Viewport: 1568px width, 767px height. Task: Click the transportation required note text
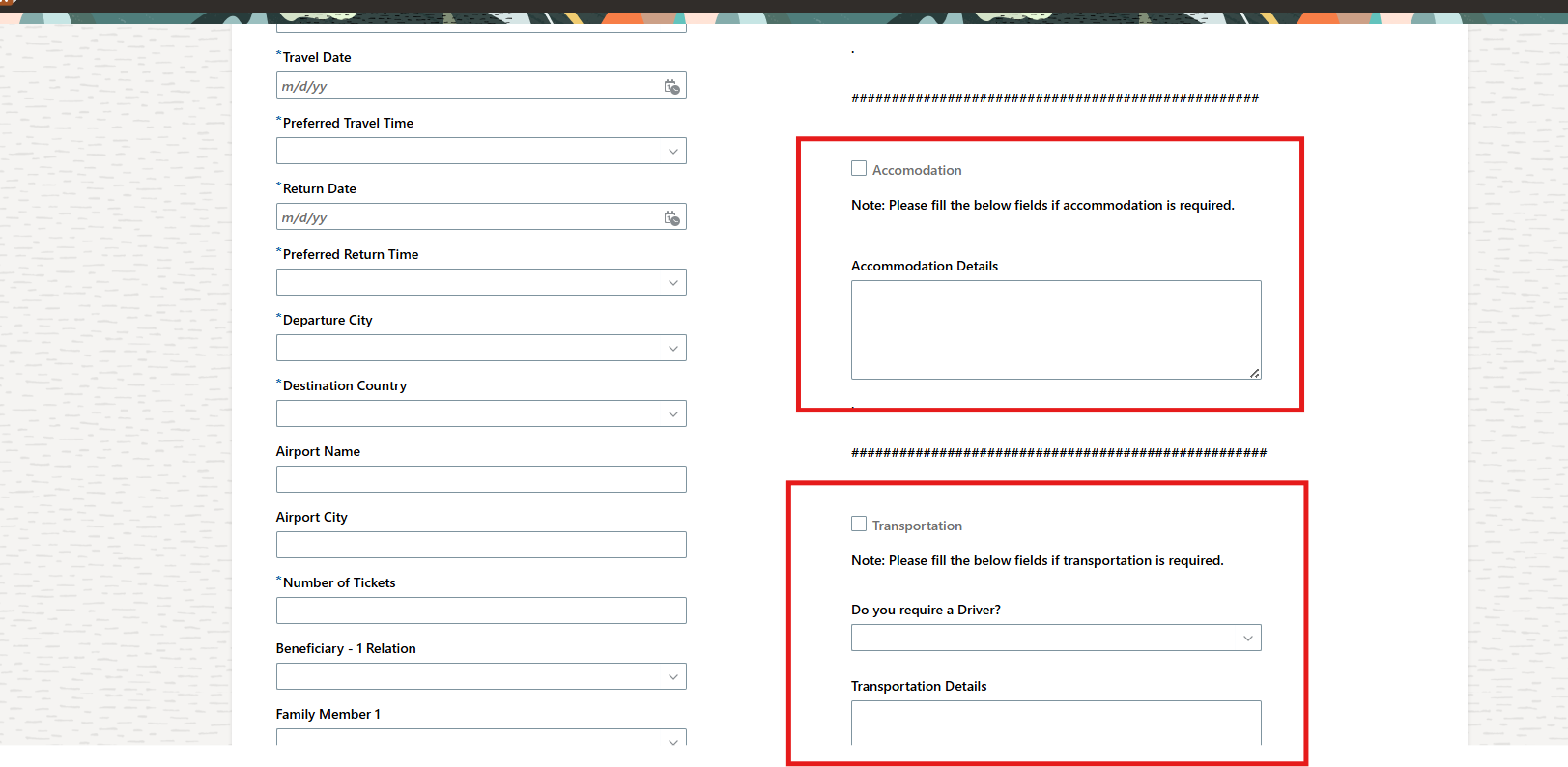click(1037, 561)
